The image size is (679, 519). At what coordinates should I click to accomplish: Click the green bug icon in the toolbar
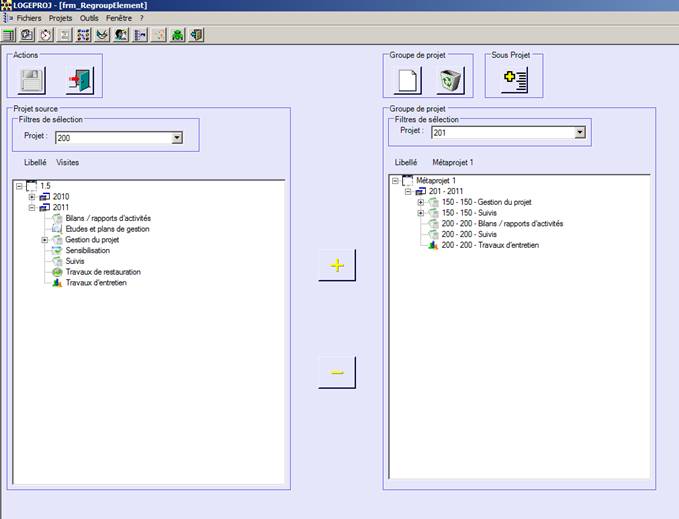[177, 35]
